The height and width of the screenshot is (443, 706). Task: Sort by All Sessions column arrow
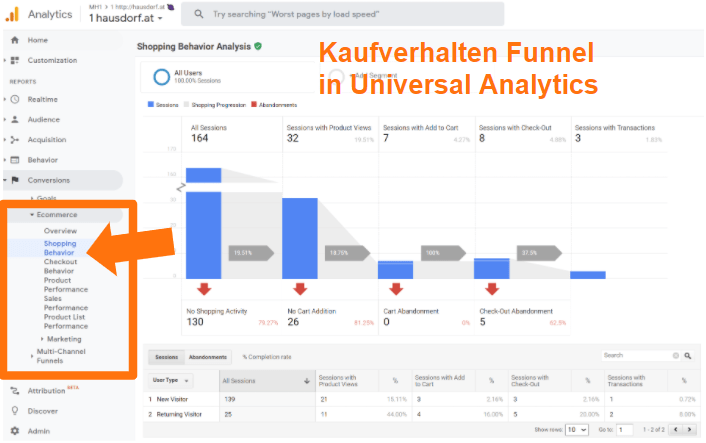(x=307, y=381)
